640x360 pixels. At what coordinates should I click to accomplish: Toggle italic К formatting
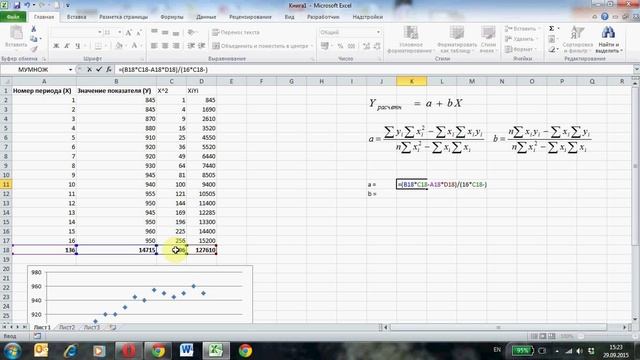click(x=67, y=46)
